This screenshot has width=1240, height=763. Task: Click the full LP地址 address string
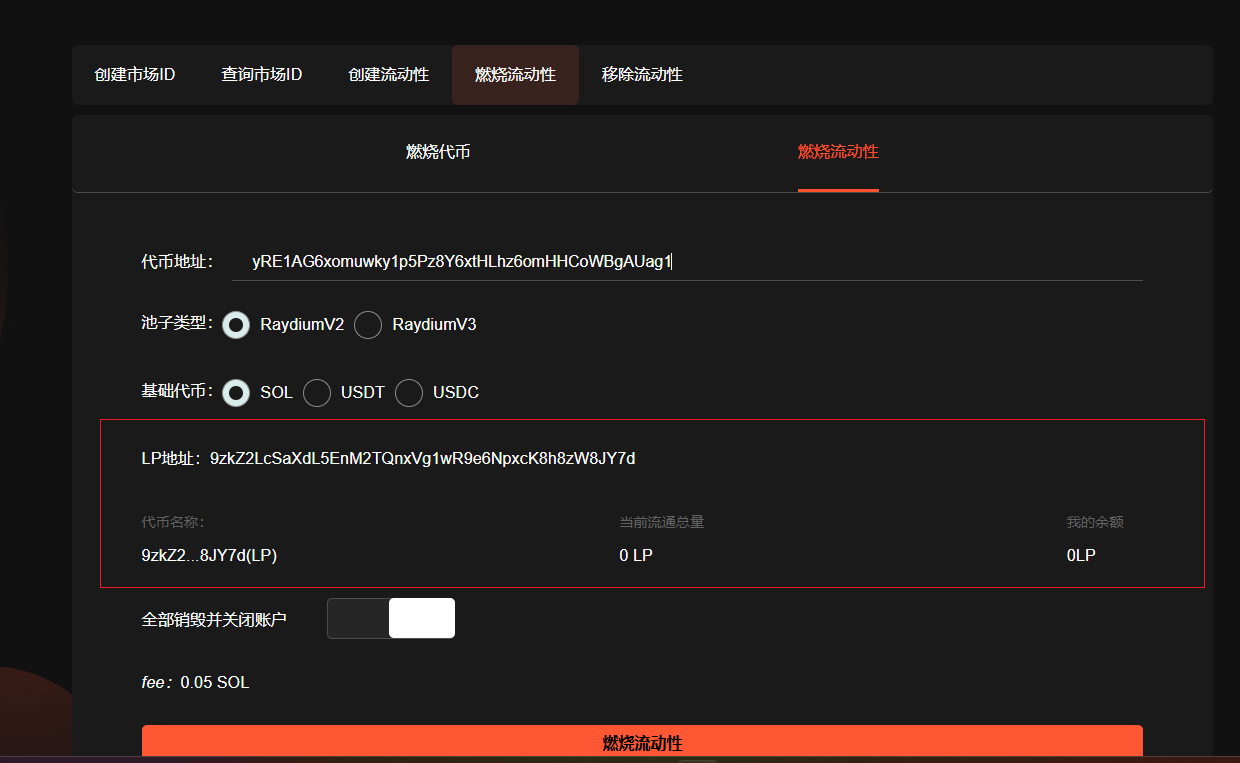[x=422, y=459]
